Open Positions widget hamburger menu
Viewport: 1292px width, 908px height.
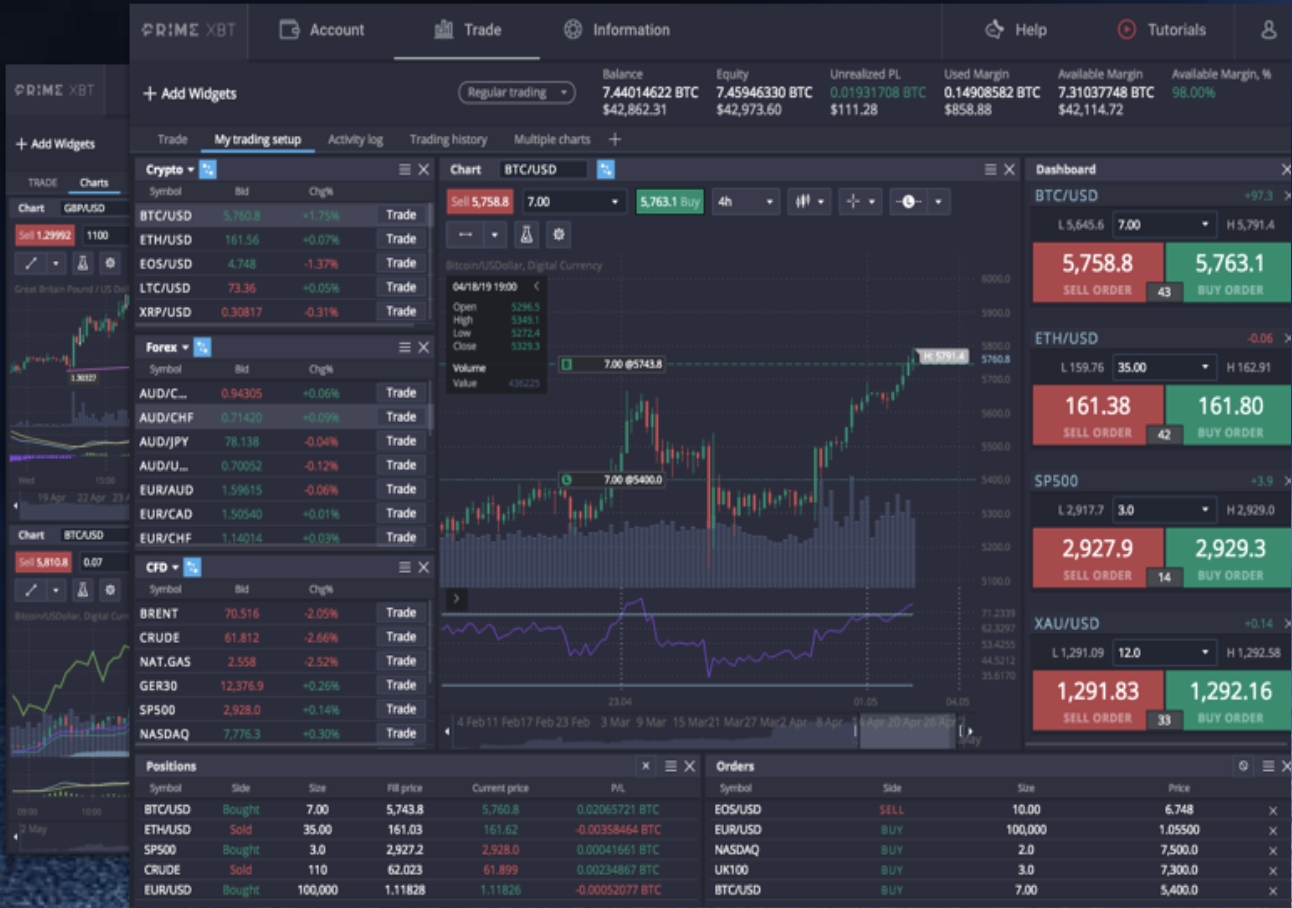click(670, 766)
